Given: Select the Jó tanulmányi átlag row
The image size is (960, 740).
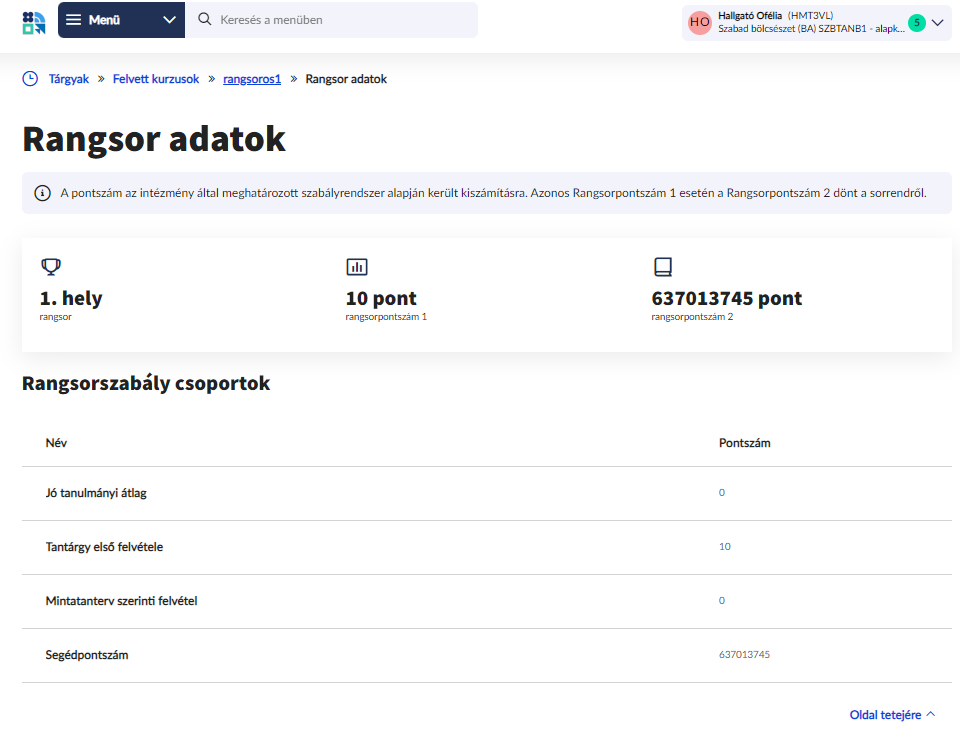Looking at the screenshot, I should coord(96,493).
